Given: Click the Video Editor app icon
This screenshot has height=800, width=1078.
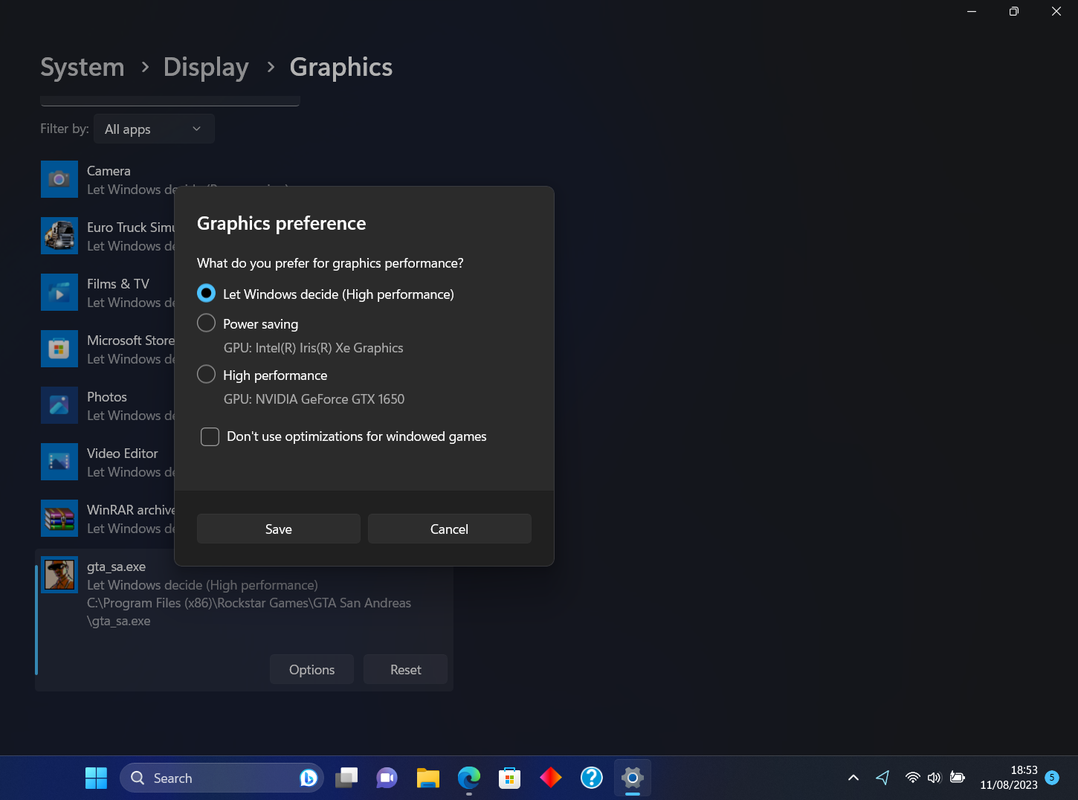Looking at the screenshot, I should click(59, 462).
